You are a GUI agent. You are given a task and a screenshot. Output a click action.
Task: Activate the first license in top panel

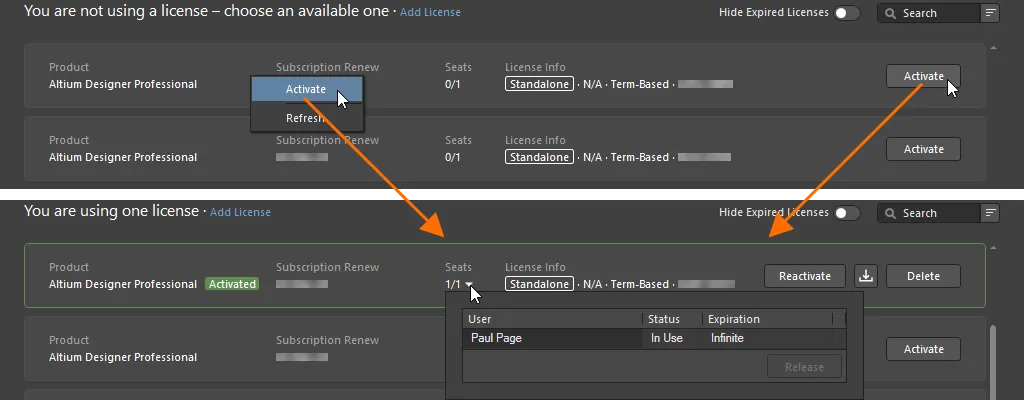(x=923, y=76)
